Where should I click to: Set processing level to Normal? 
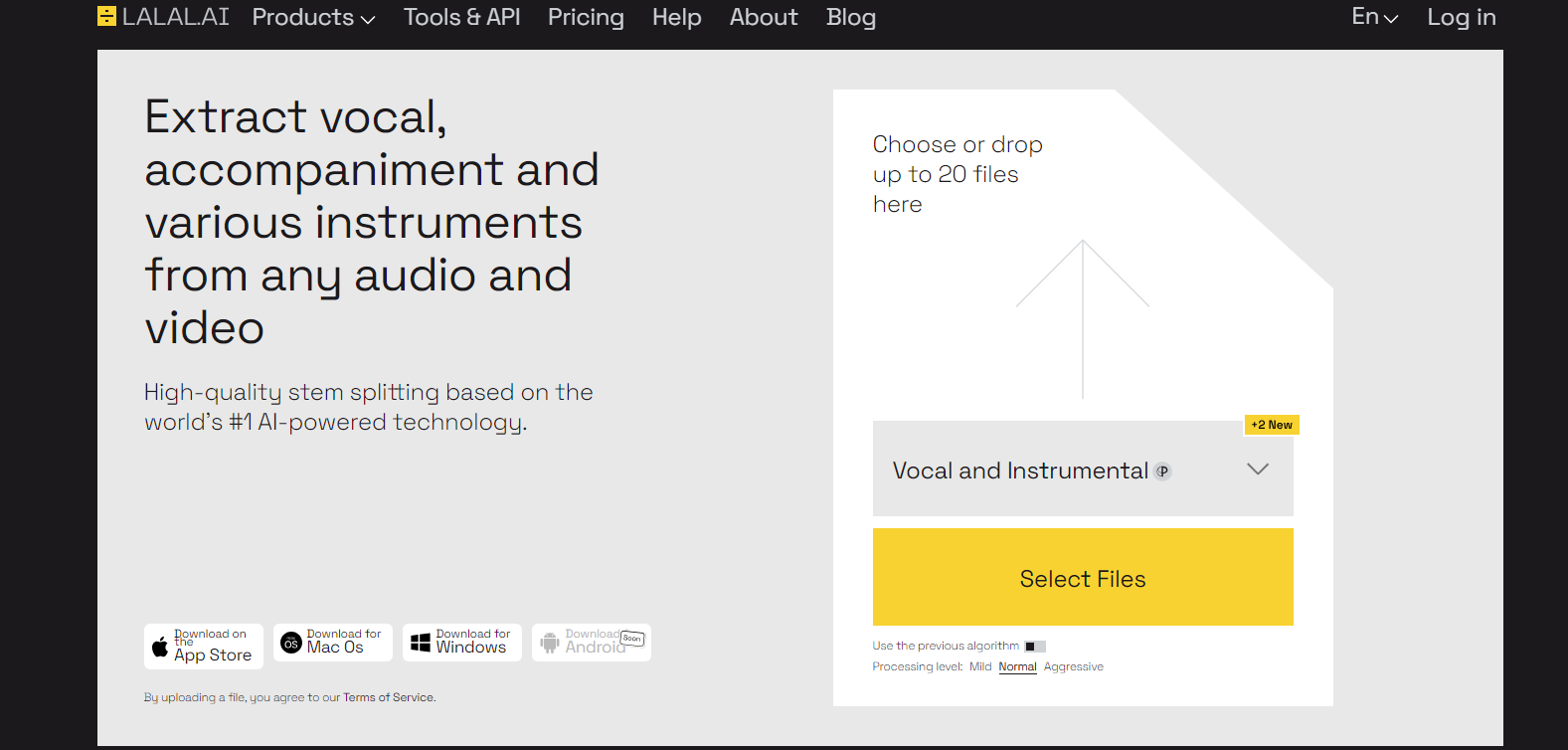pos(1017,666)
